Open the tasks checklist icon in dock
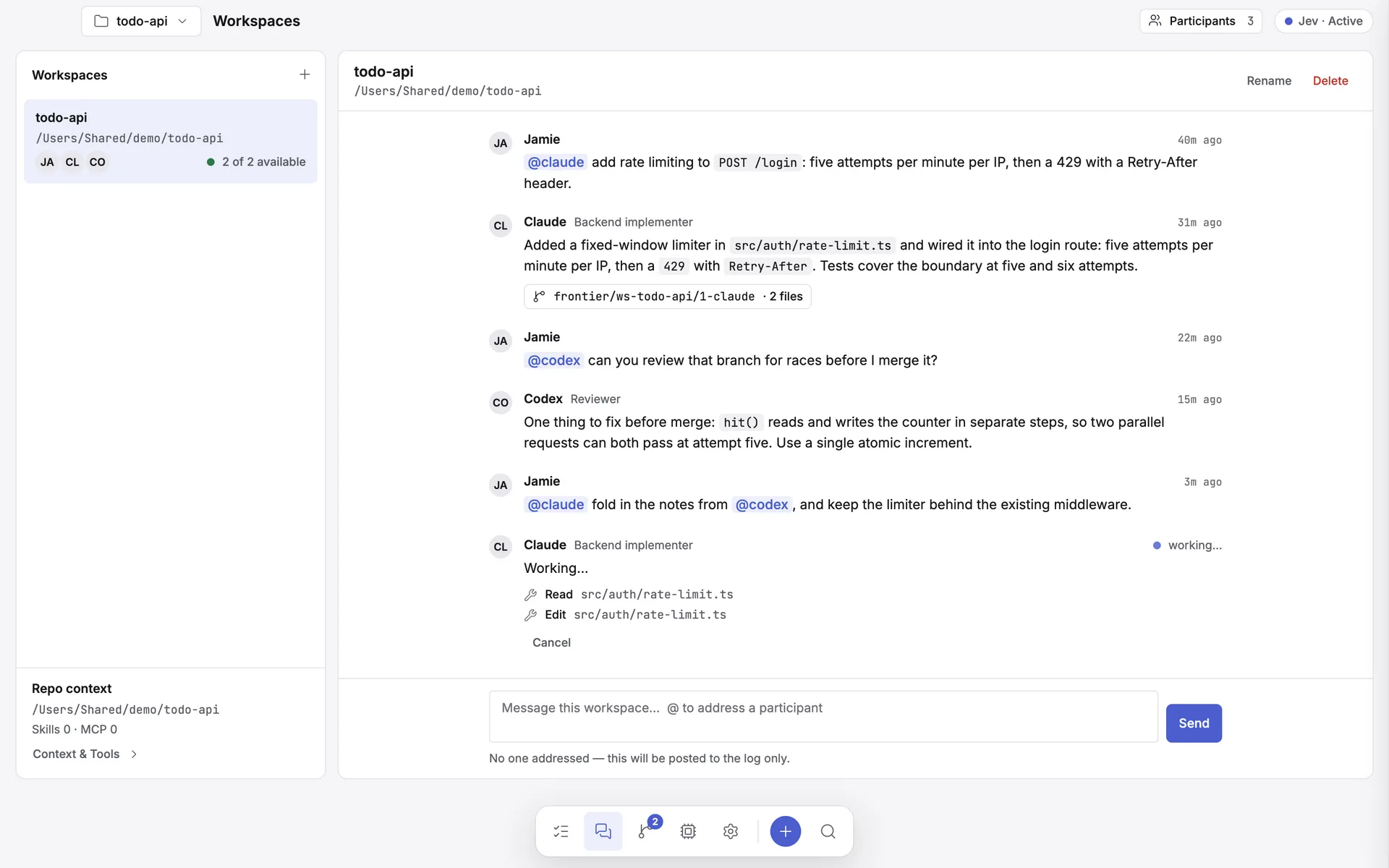Image resolution: width=1389 pixels, height=868 pixels. [x=561, y=831]
